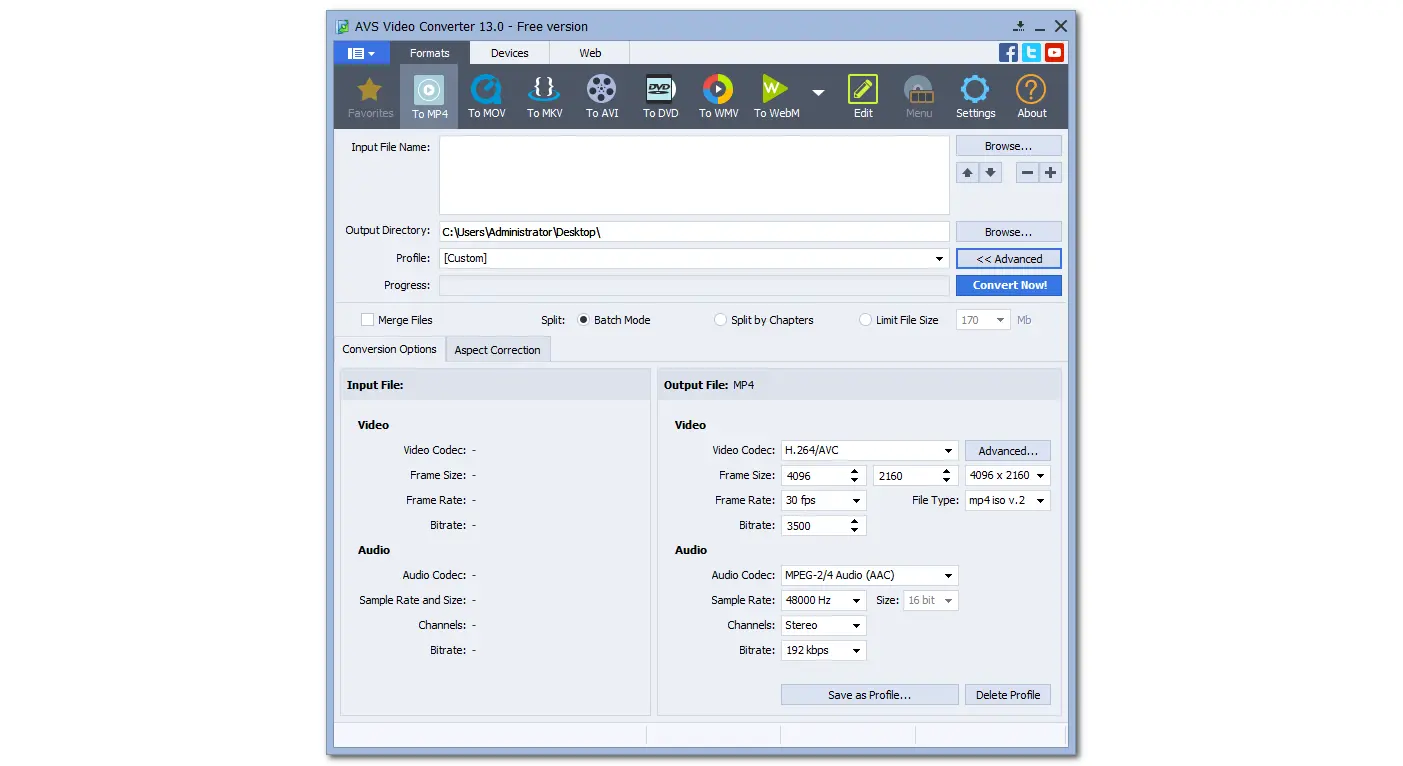Select Batch Mode radio button
This screenshot has width=1403, height=766.
[x=584, y=320]
